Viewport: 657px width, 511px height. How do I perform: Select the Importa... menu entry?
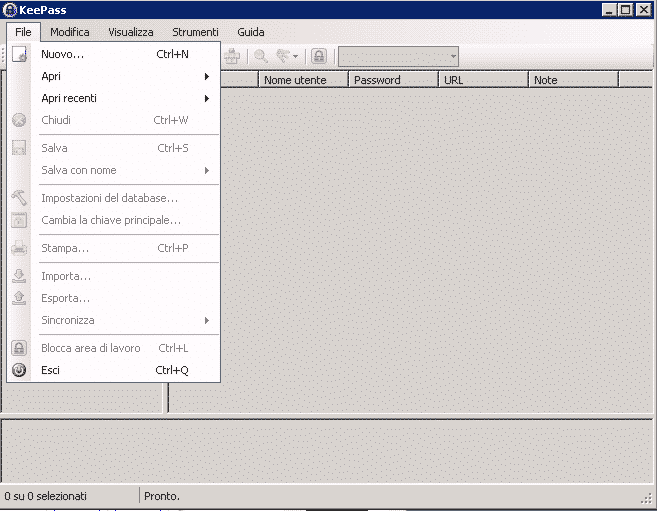[x=114, y=276]
